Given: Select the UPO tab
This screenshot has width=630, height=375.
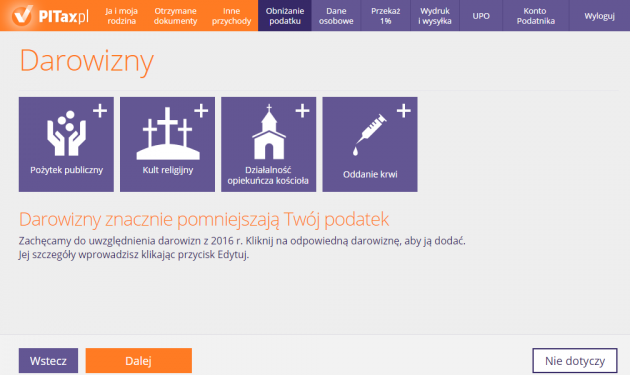Looking at the screenshot, I should [x=481, y=16].
